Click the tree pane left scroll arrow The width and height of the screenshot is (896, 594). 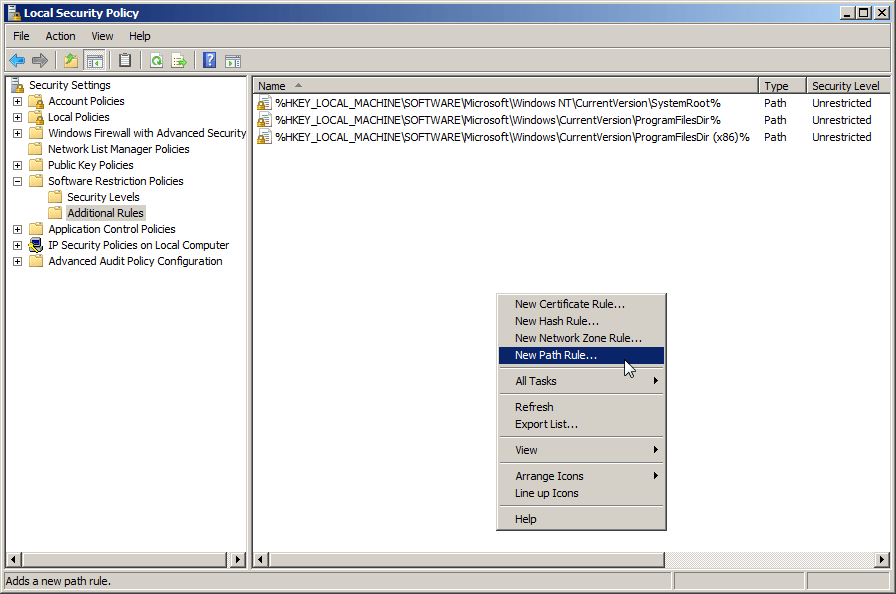pyautogui.click(x=14, y=560)
